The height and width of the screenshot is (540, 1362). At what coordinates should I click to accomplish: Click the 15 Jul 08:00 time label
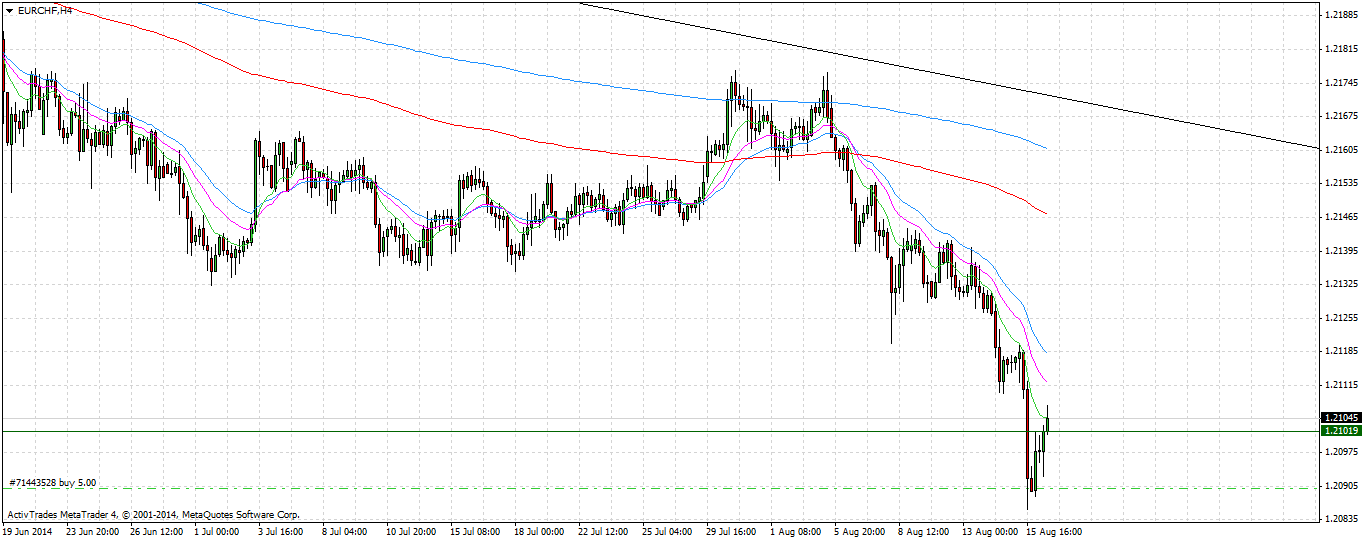pos(476,531)
